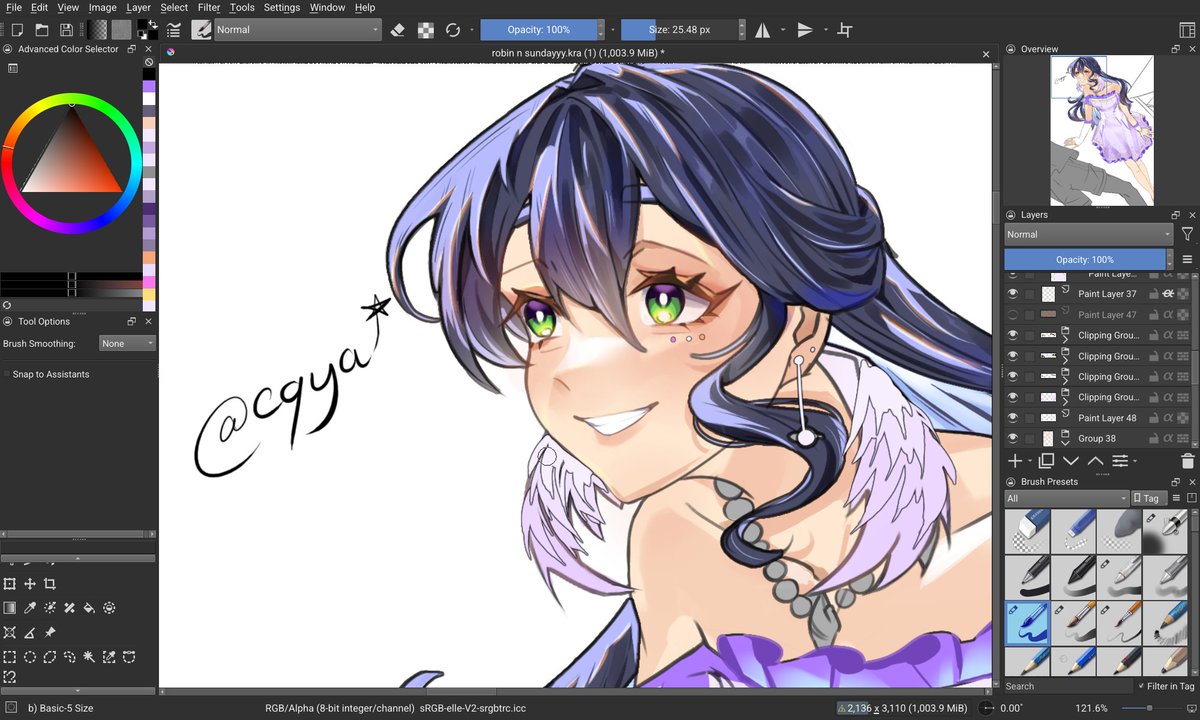Toggle eraser mode in the toolbar
This screenshot has width=1200, height=720.
click(398, 30)
